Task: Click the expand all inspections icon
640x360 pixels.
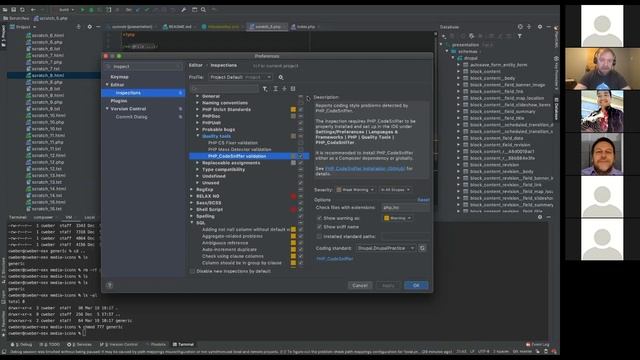Action: [276, 89]
